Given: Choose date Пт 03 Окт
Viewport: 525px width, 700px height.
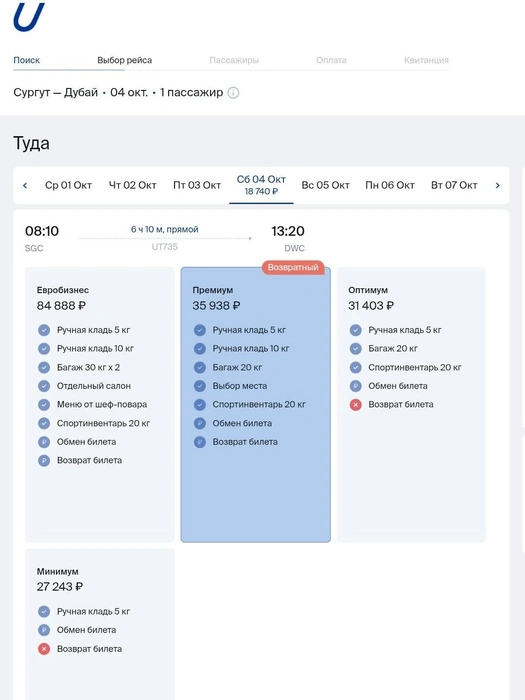Looking at the screenshot, I should tap(197, 185).
